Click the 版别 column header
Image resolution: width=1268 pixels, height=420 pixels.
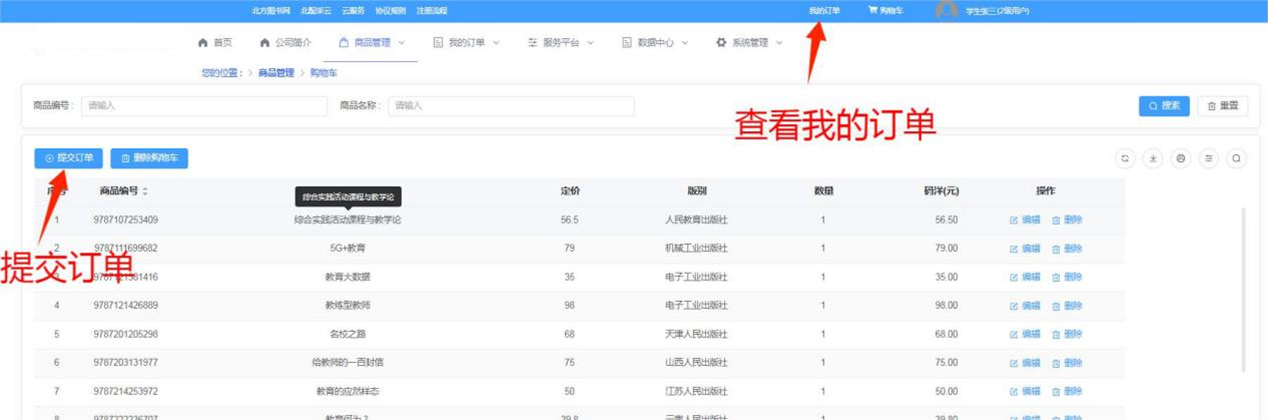point(696,191)
